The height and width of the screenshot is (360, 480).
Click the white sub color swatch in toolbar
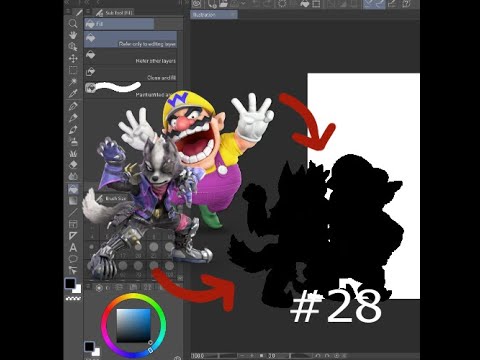click(x=77, y=289)
